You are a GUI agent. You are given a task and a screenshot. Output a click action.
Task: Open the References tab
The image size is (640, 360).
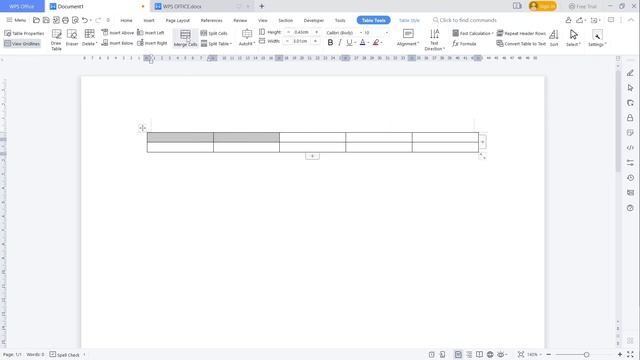tap(211, 20)
